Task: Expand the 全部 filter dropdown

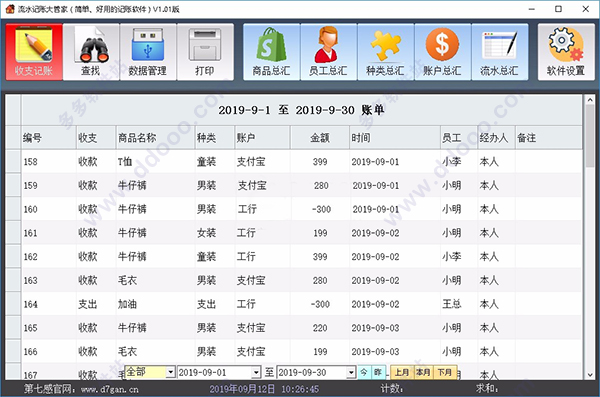Action: 171,372
